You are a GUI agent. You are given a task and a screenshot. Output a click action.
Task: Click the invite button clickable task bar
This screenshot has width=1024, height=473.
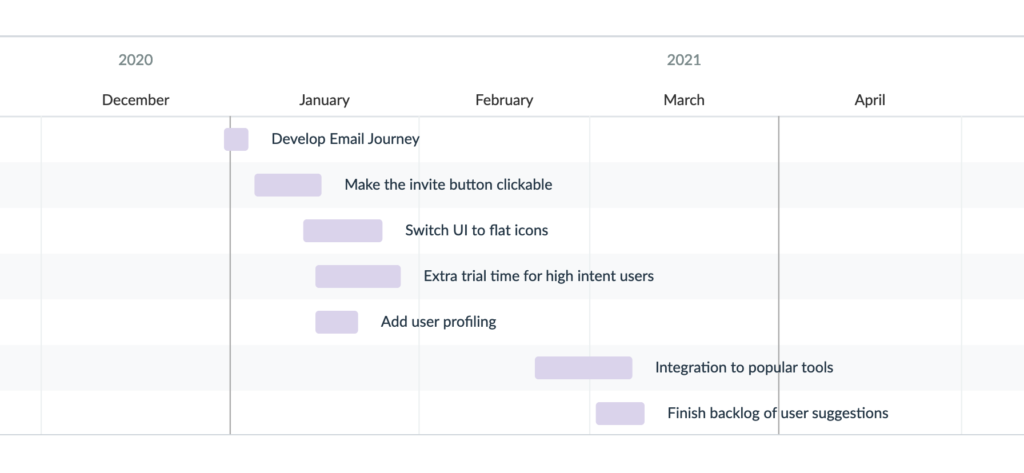(288, 185)
